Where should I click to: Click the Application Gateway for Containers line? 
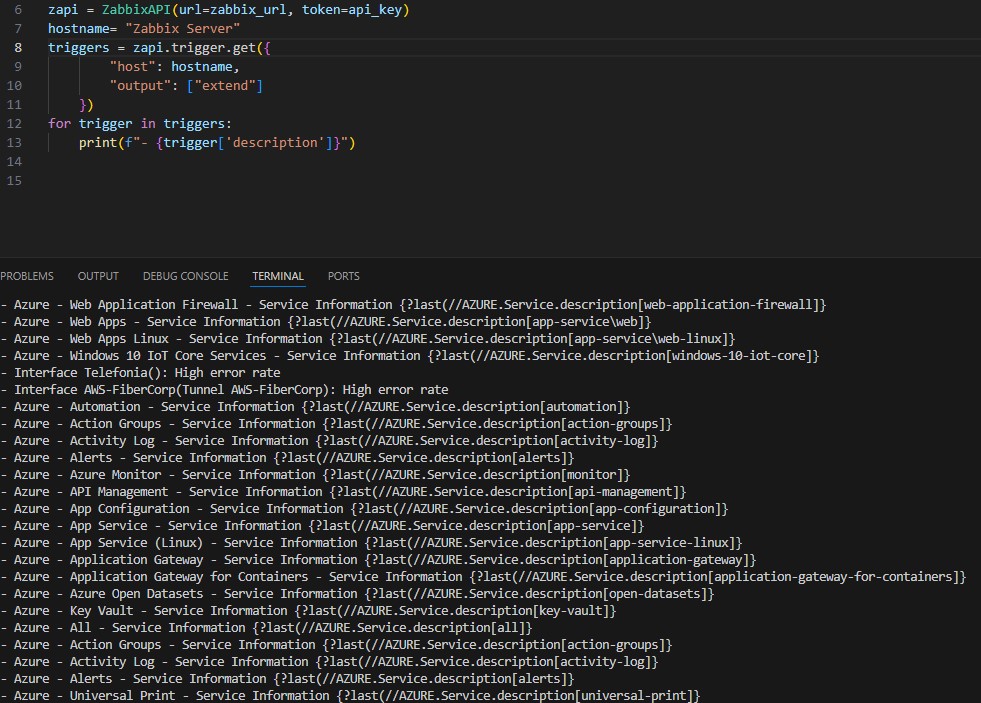(x=483, y=577)
